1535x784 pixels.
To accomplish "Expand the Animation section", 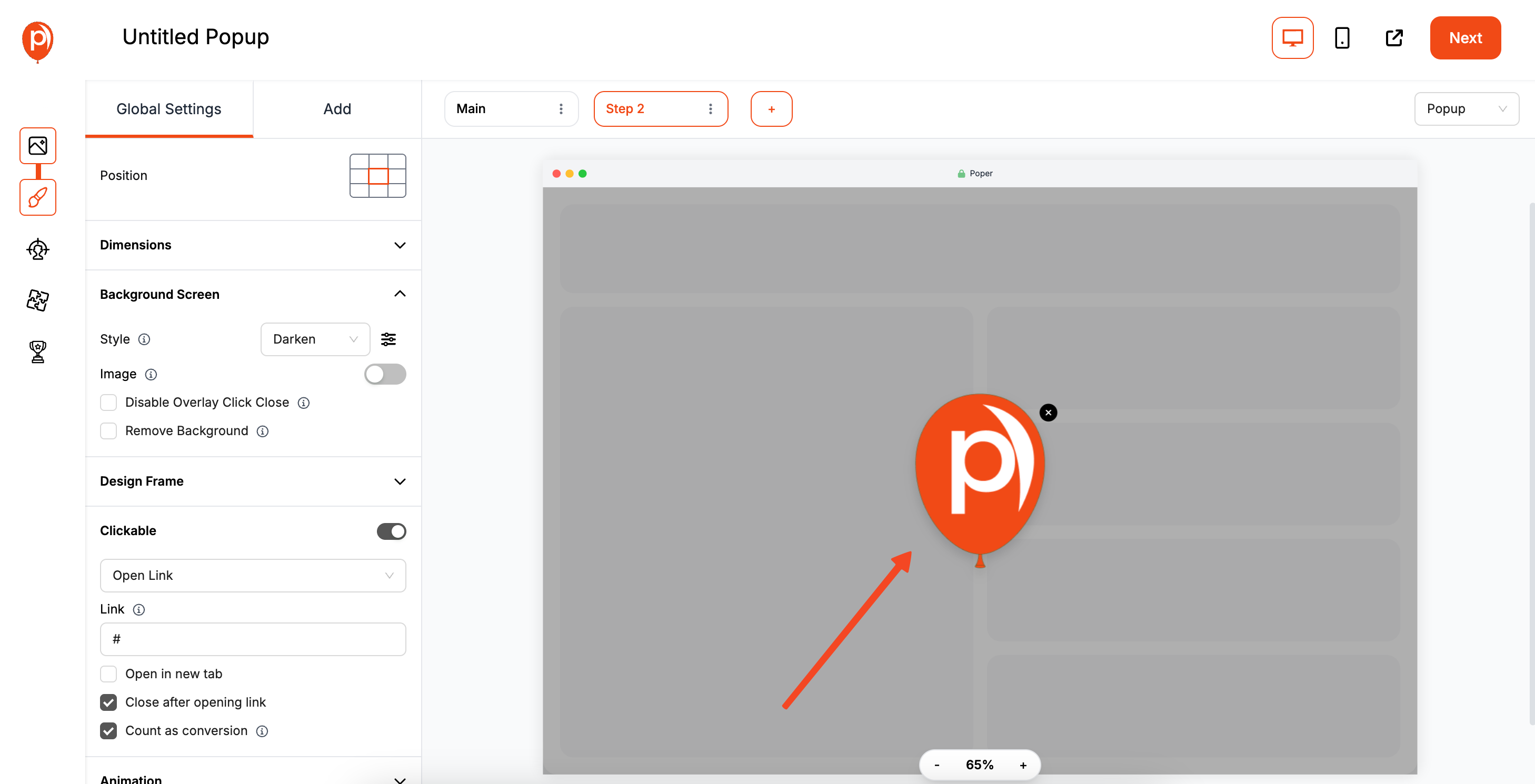I will [253, 778].
